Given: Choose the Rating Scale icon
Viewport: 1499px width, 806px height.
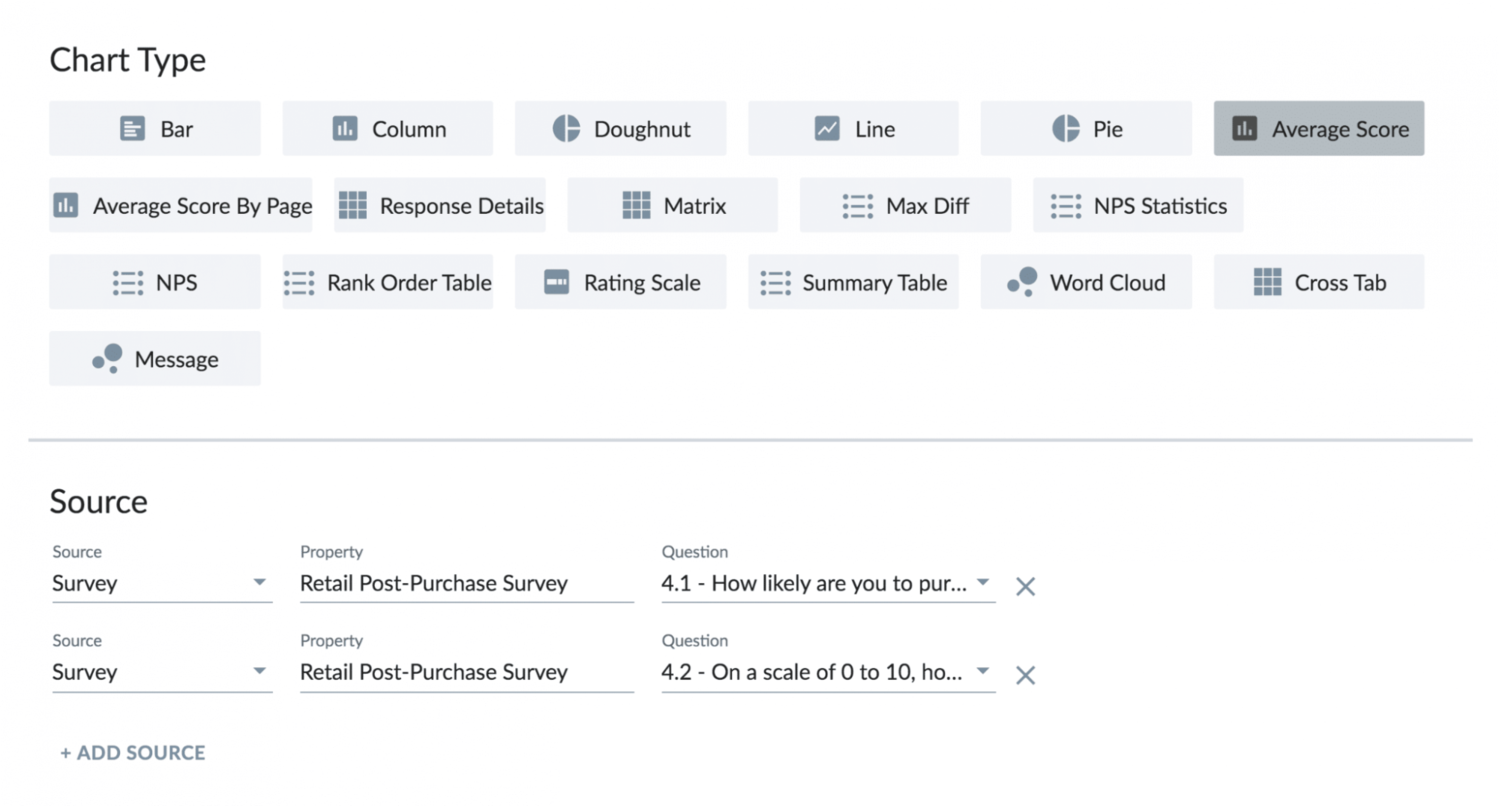Looking at the screenshot, I should 556,283.
